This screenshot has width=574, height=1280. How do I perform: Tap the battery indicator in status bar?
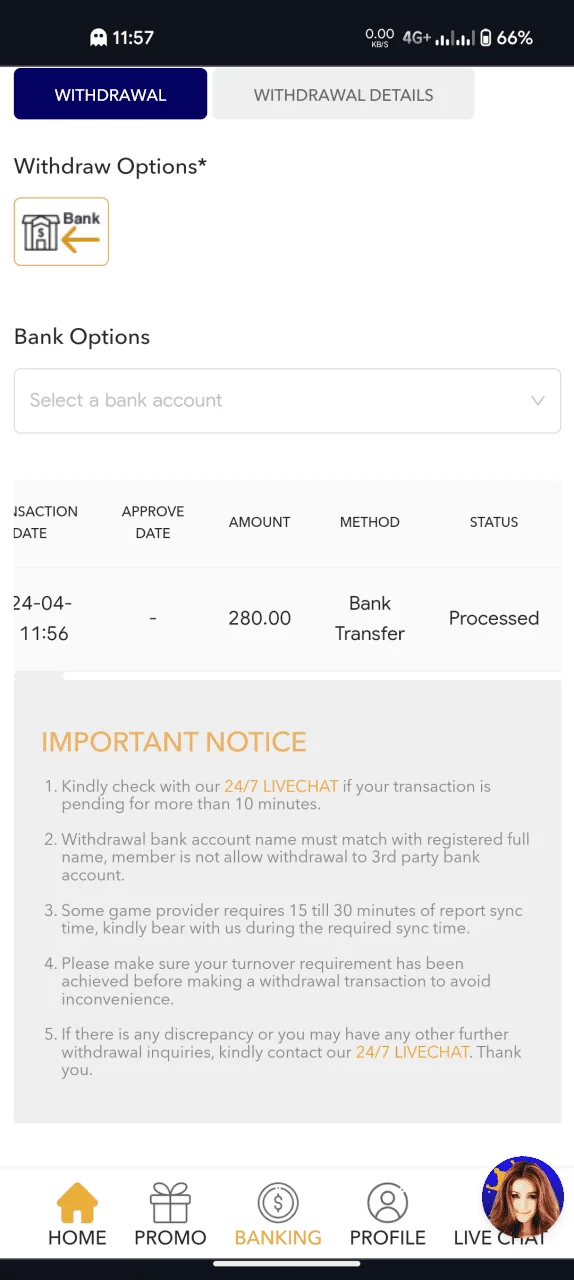pos(485,38)
